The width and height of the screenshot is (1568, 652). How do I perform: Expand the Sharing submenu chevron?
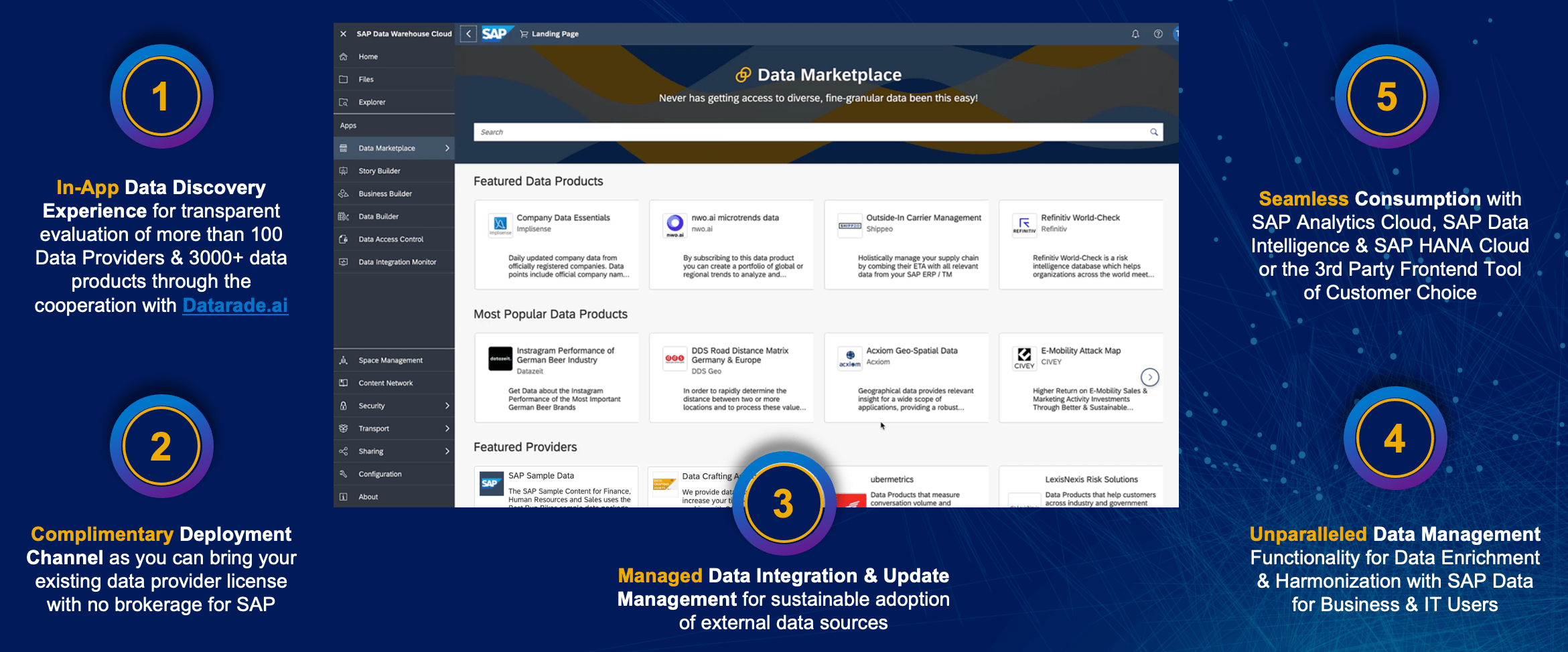tap(447, 452)
